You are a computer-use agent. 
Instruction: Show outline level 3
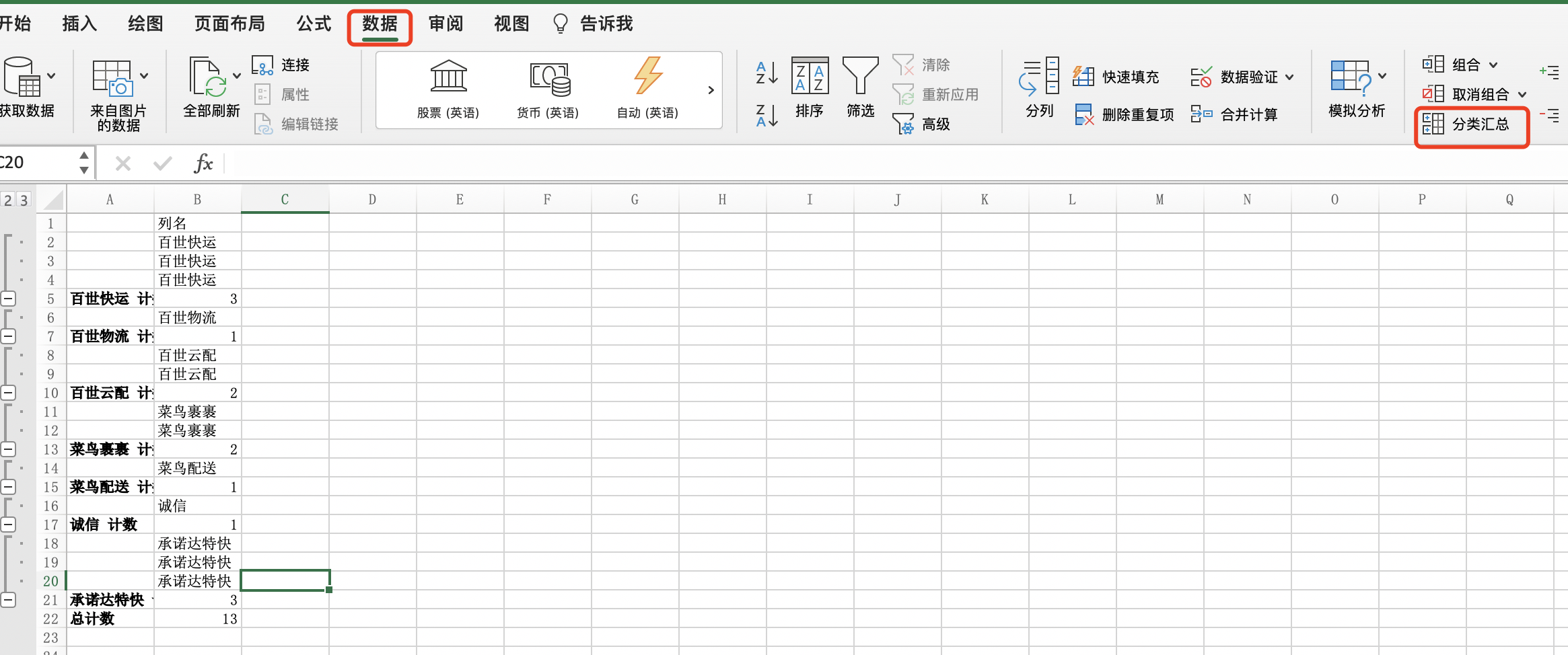tap(24, 200)
